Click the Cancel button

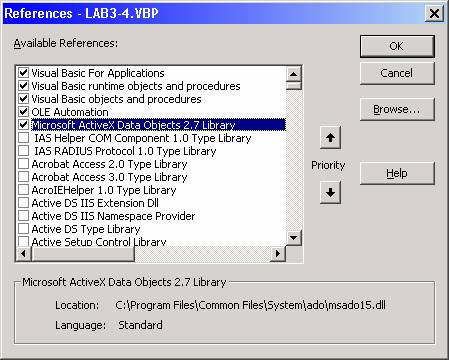[397, 73]
